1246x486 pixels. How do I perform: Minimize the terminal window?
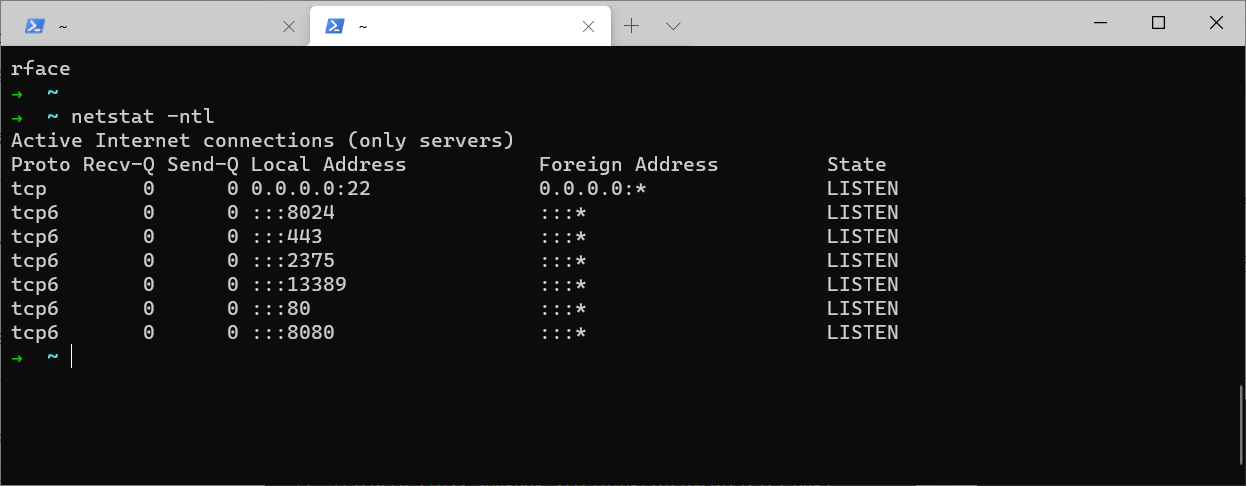(x=1100, y=23)
